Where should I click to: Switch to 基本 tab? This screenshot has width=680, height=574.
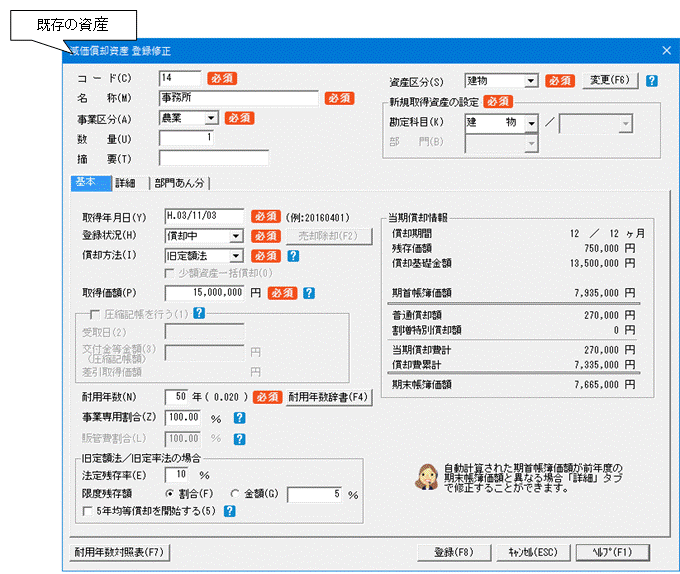pos(91,183)
